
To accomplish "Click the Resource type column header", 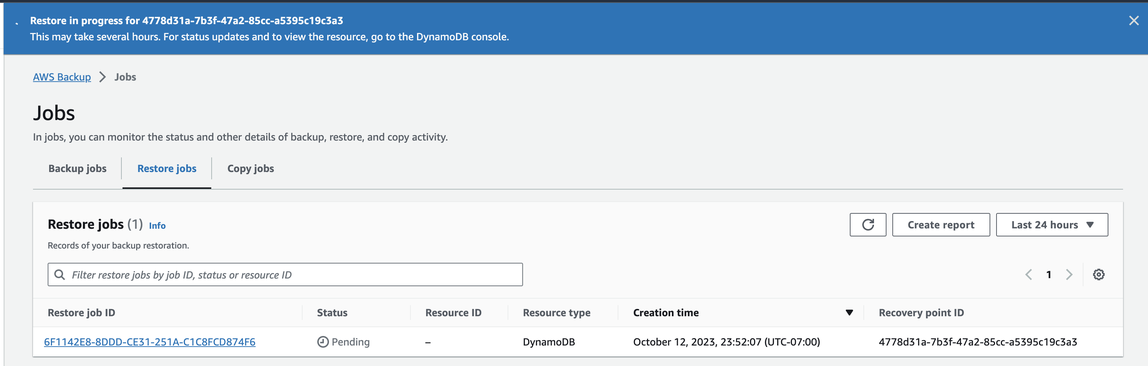I will coord(556,313).
